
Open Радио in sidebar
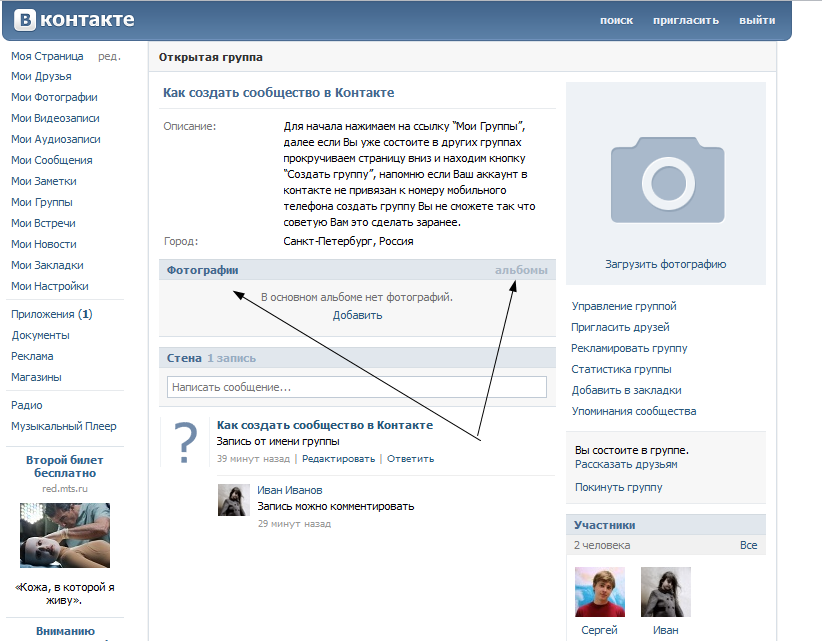pos(27,405)
